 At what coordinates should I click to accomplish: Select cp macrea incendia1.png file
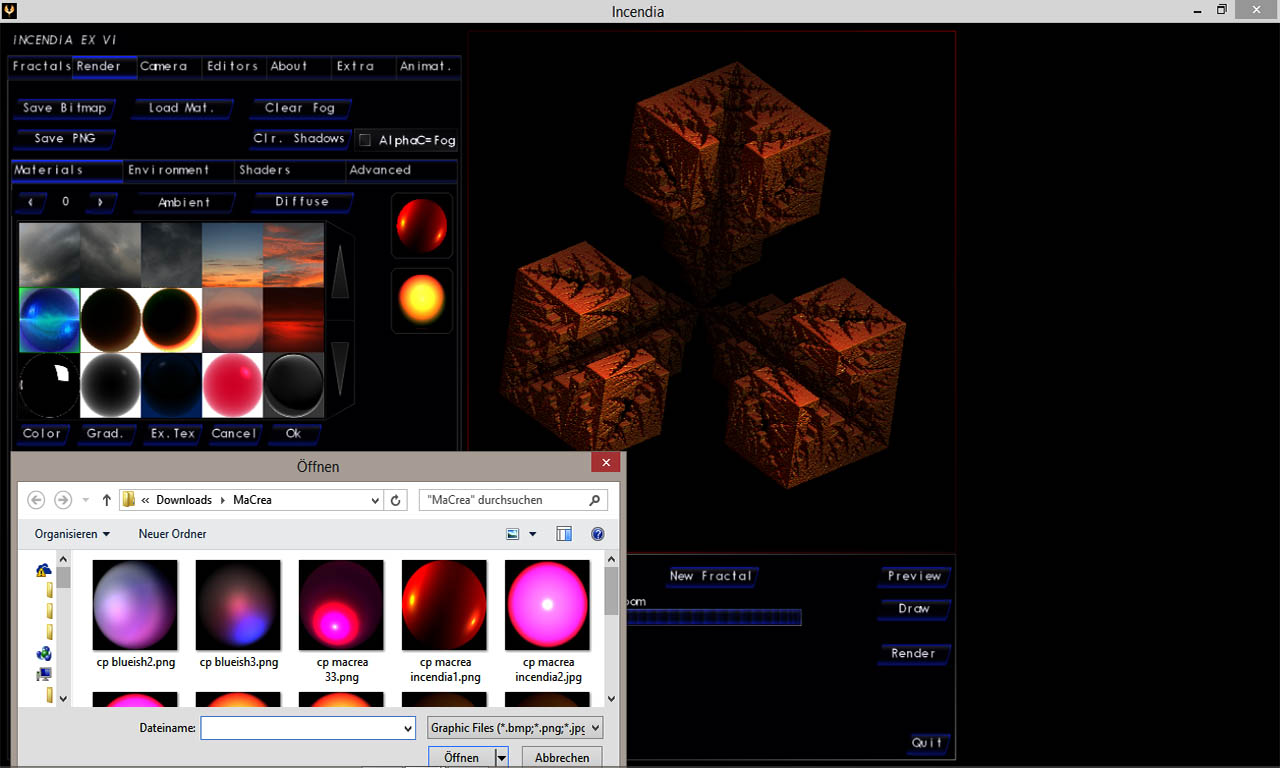(x=445, y=620)
